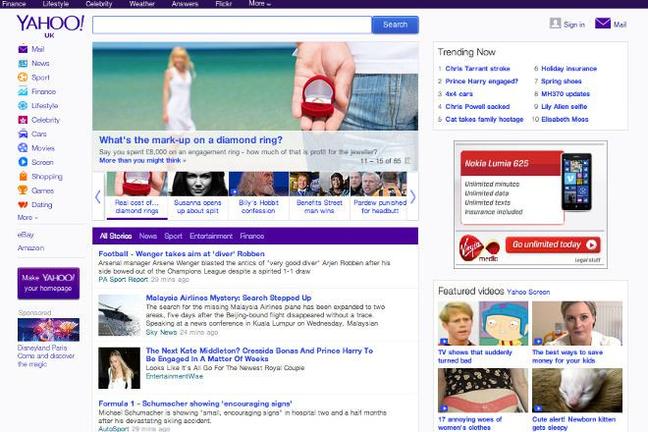
Task: Go to previous carousel stories arrow
Action: coord(98,197)
